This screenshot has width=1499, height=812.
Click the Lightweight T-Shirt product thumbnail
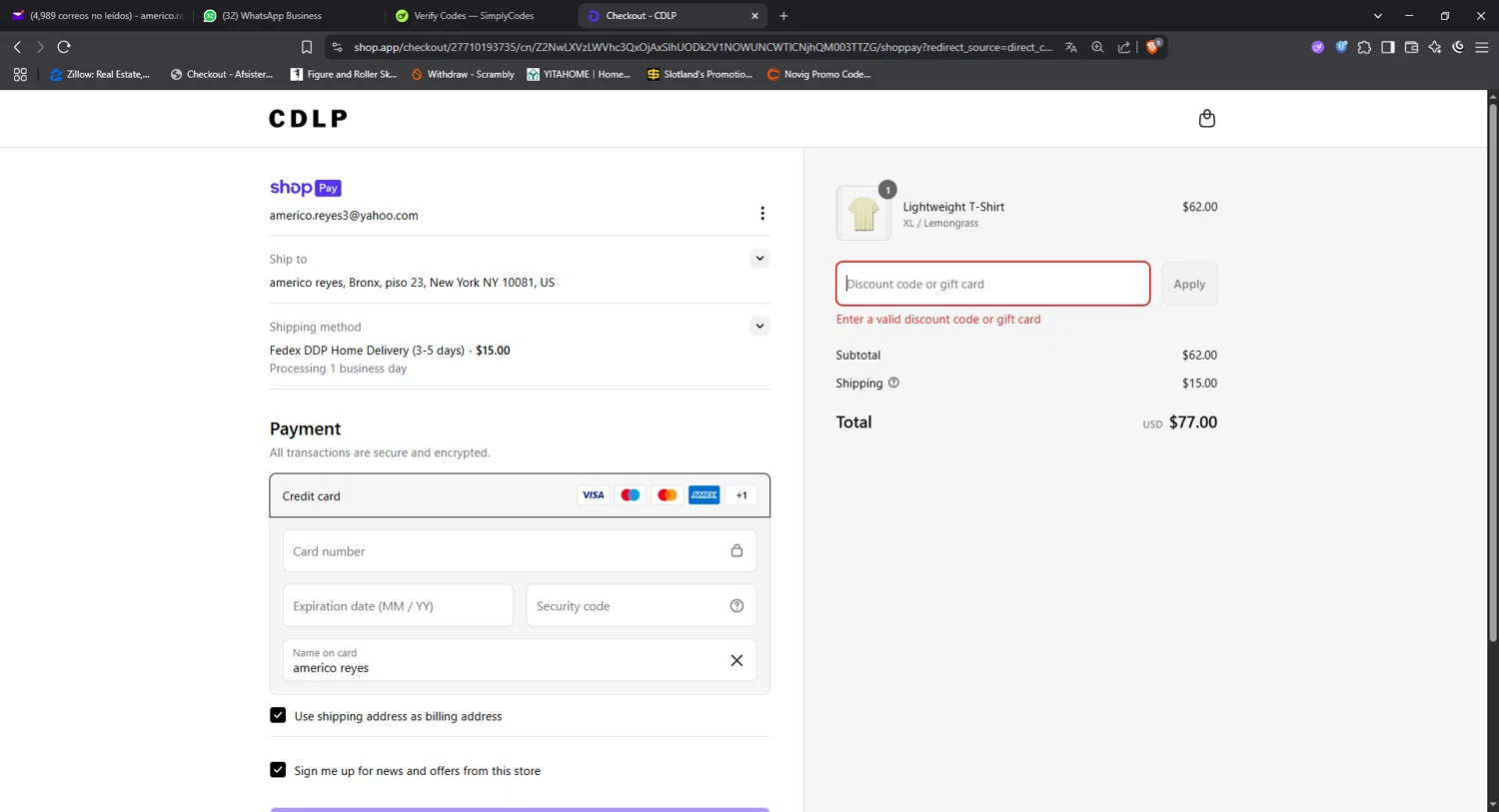point(863,213)
